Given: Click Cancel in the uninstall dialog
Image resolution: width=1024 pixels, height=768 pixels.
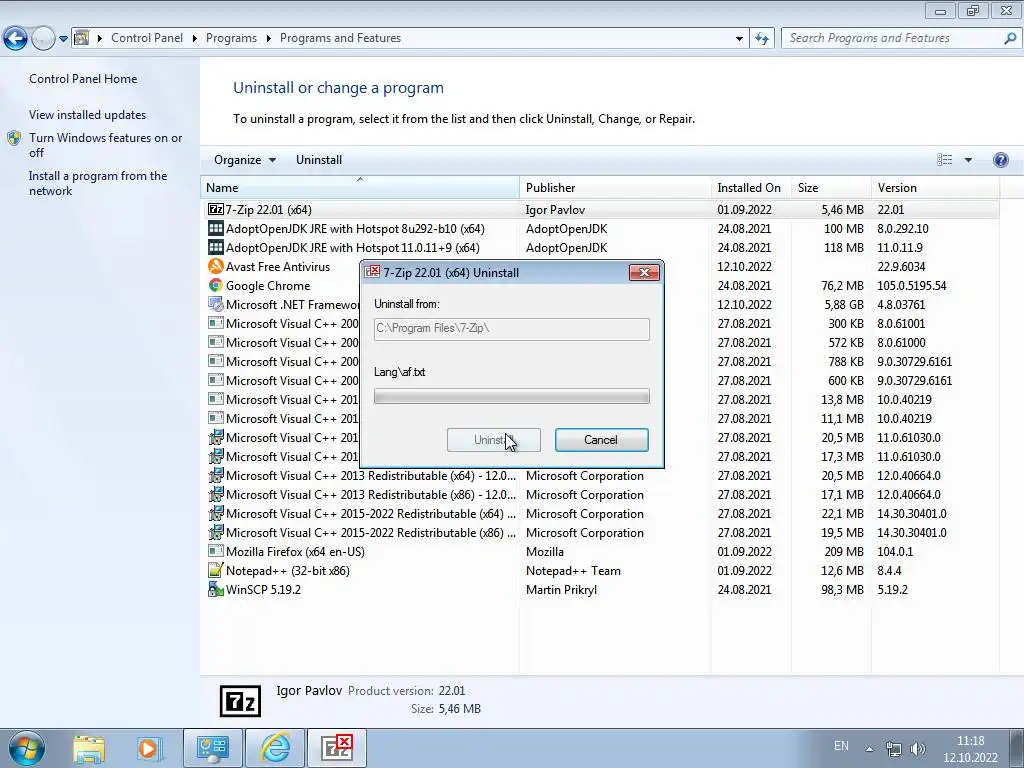Looking at the screenshot, I should click(x=601, y=440).
